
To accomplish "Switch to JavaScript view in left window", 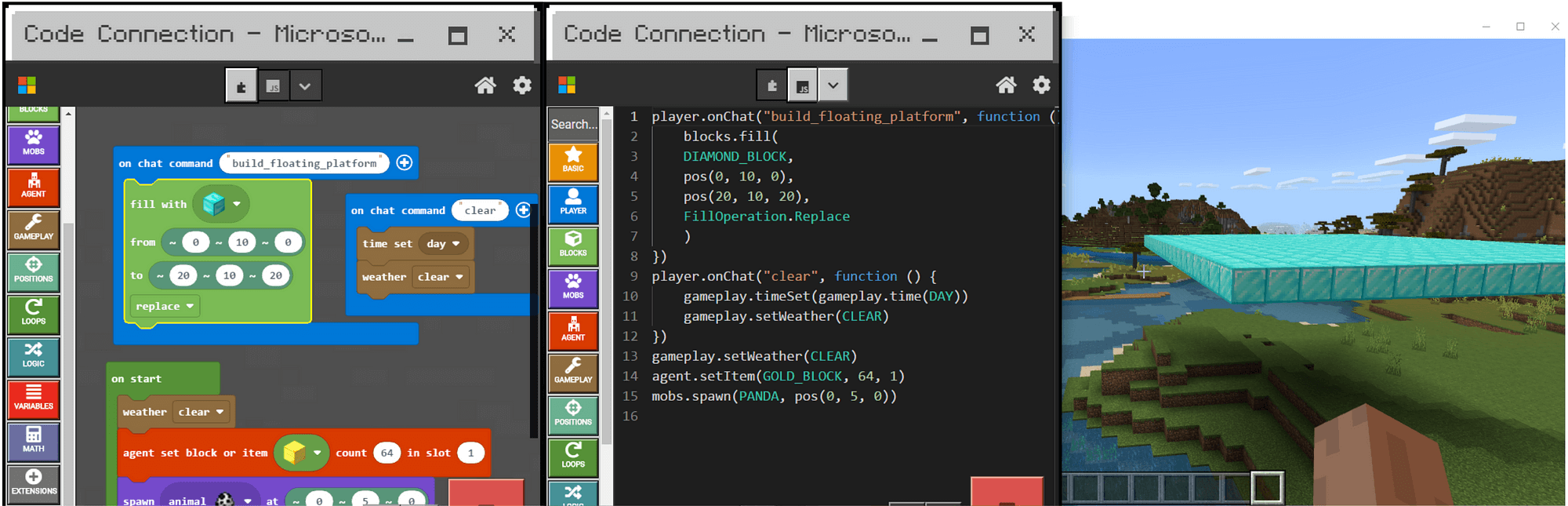I will tap(273, 86).
